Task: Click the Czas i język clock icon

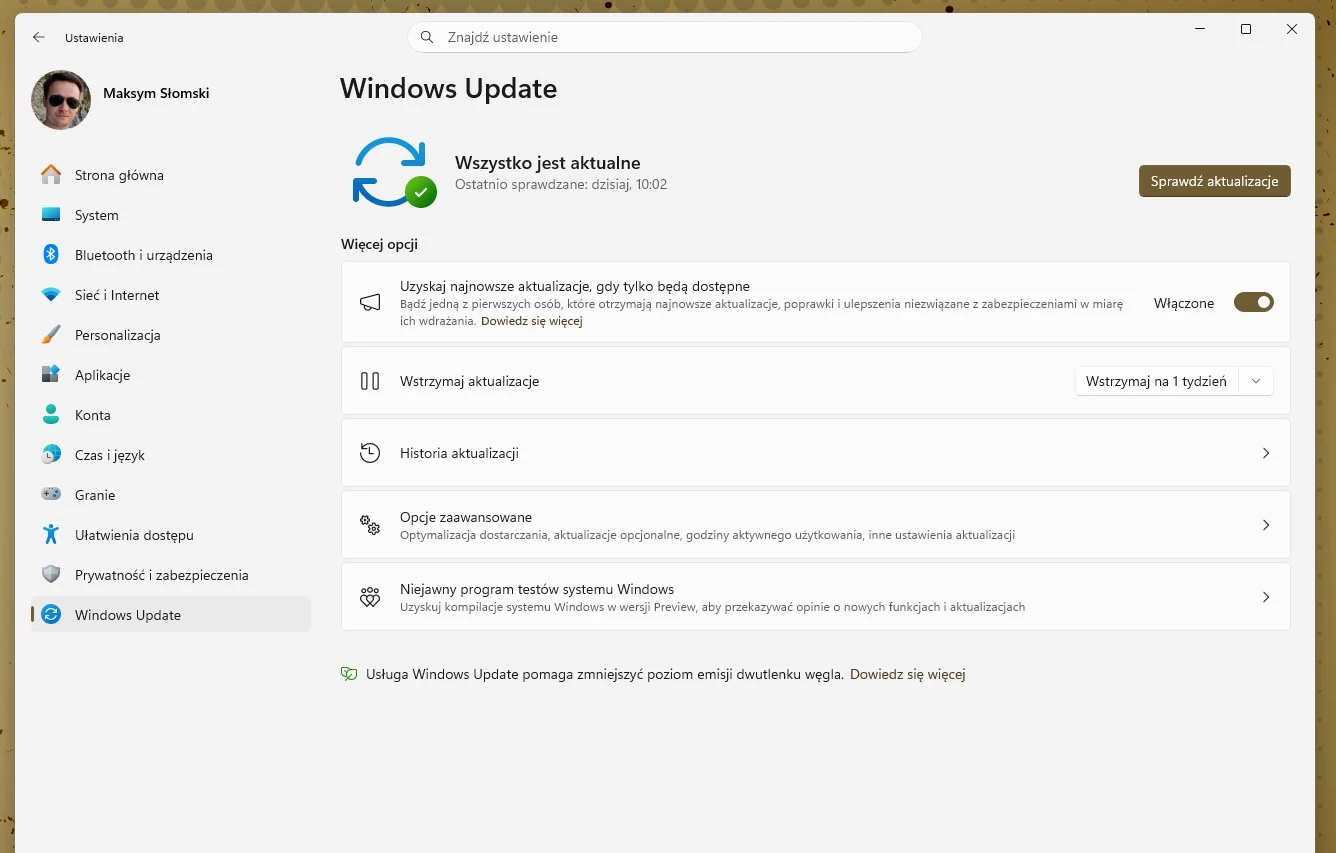Action: coord(51,455)
